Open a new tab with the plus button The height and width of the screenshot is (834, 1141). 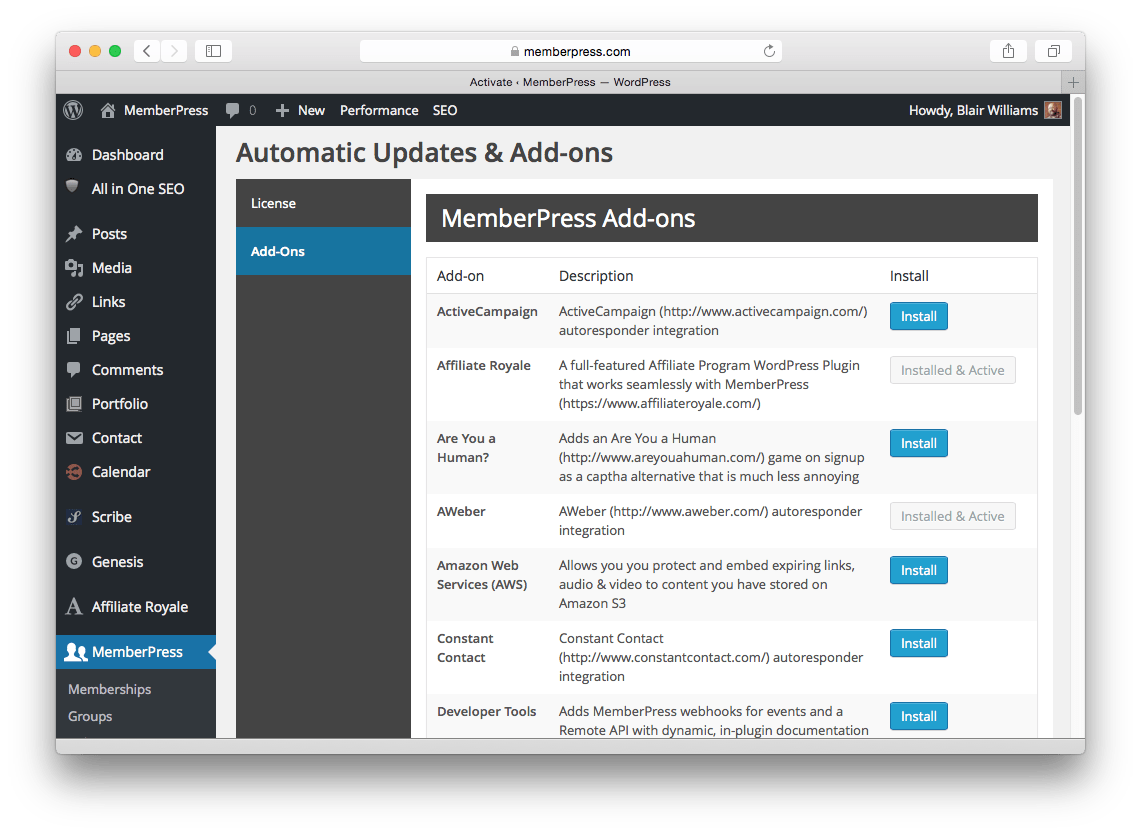(1073, 82)
